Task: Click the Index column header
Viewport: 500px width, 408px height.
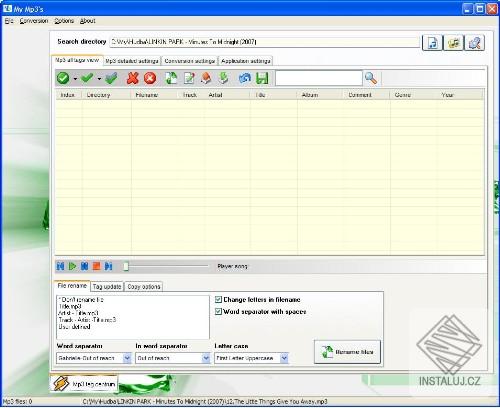Action: click(68, 95)
